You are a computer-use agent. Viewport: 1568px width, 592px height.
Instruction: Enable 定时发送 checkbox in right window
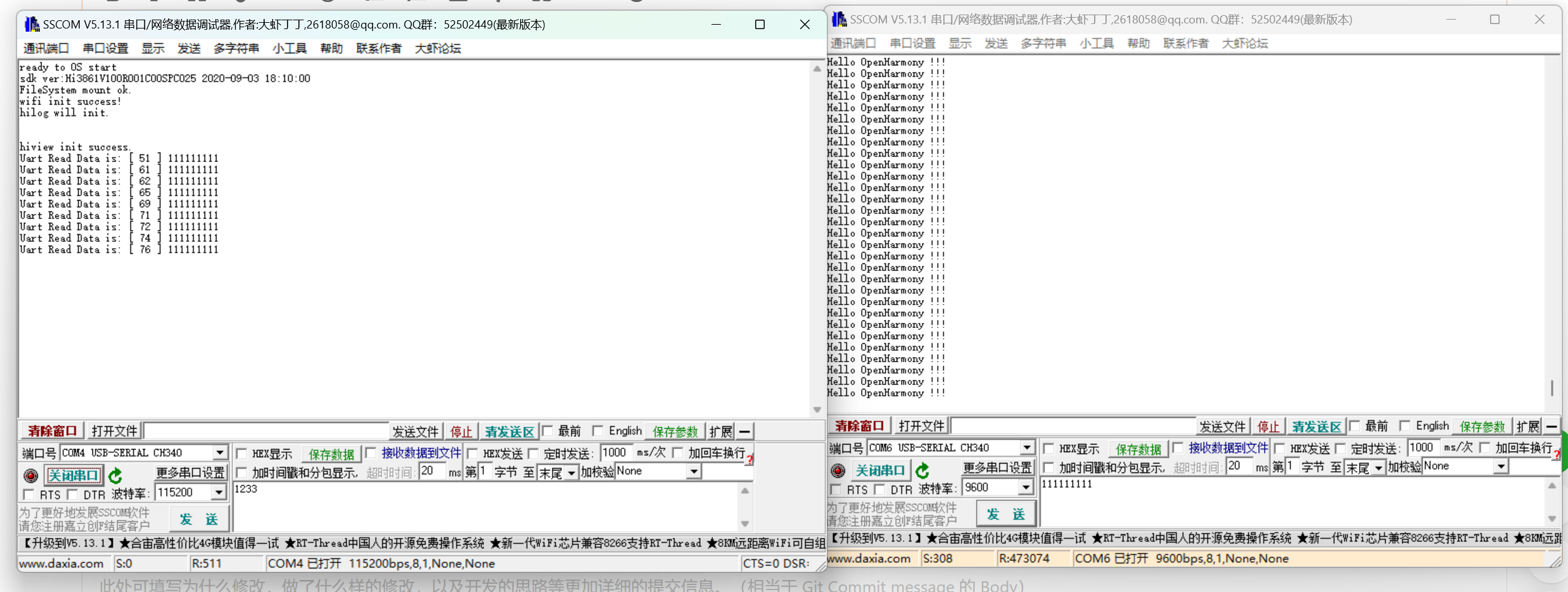[x=1341, y=448]
